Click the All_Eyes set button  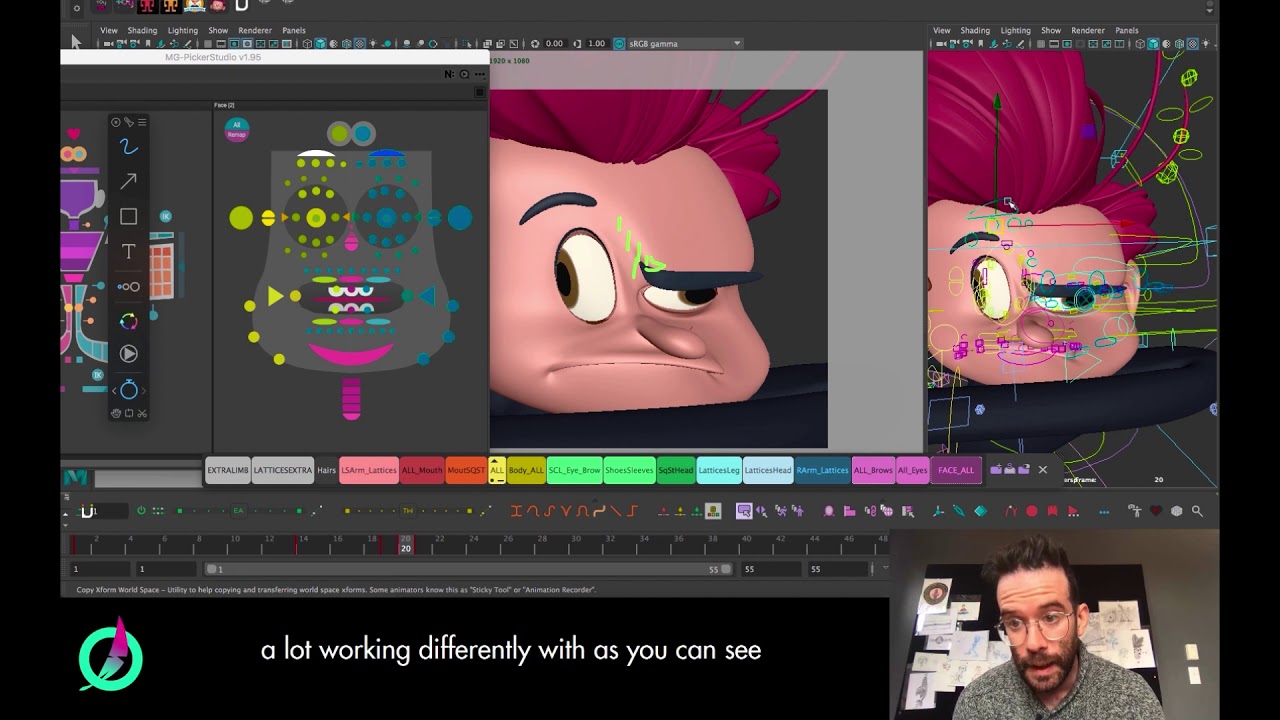point(912,470)
